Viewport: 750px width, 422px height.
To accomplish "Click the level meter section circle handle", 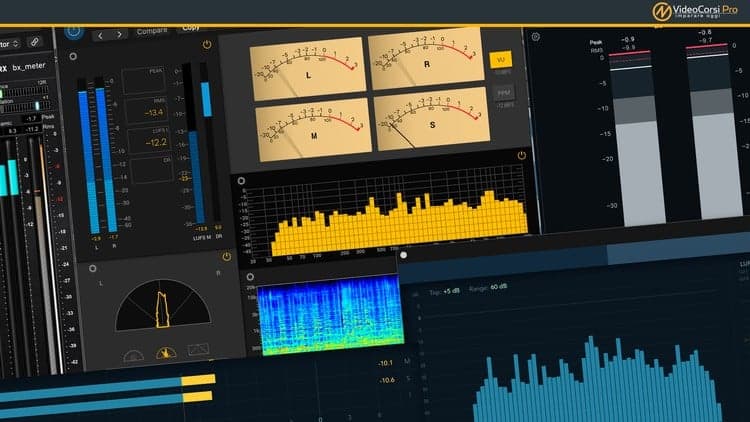I will (73, 56).
